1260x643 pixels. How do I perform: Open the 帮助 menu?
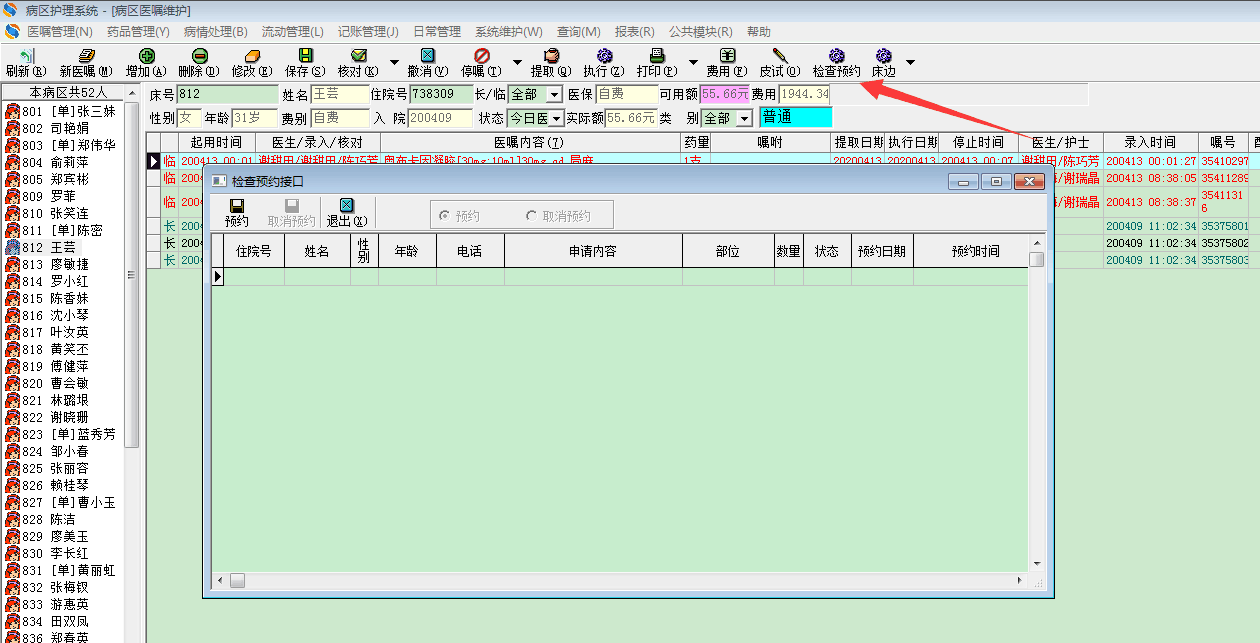[759, 32]
